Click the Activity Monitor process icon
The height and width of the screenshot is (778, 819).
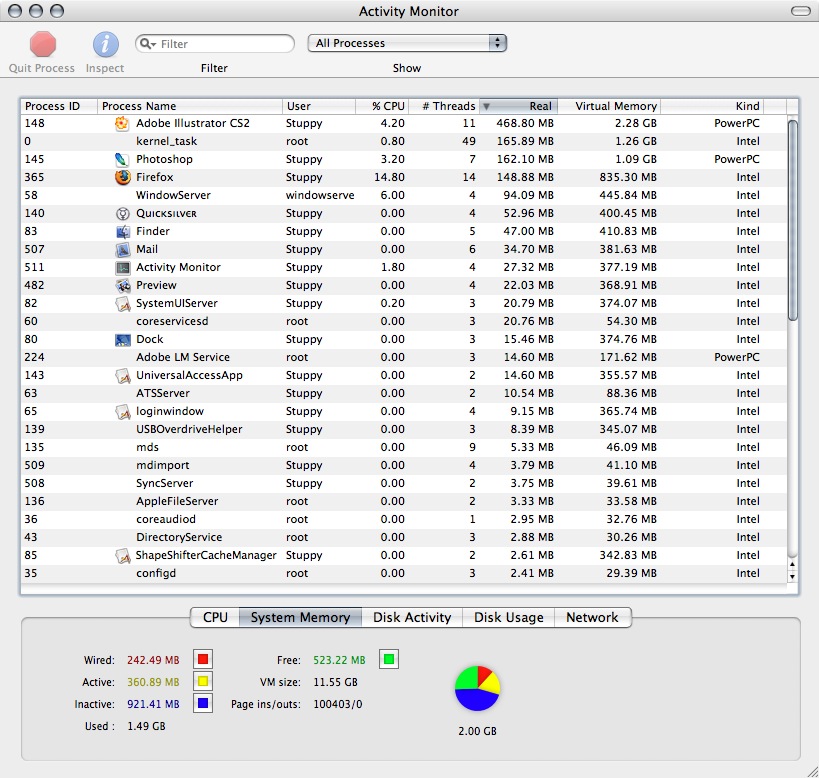tap(122, 267)
